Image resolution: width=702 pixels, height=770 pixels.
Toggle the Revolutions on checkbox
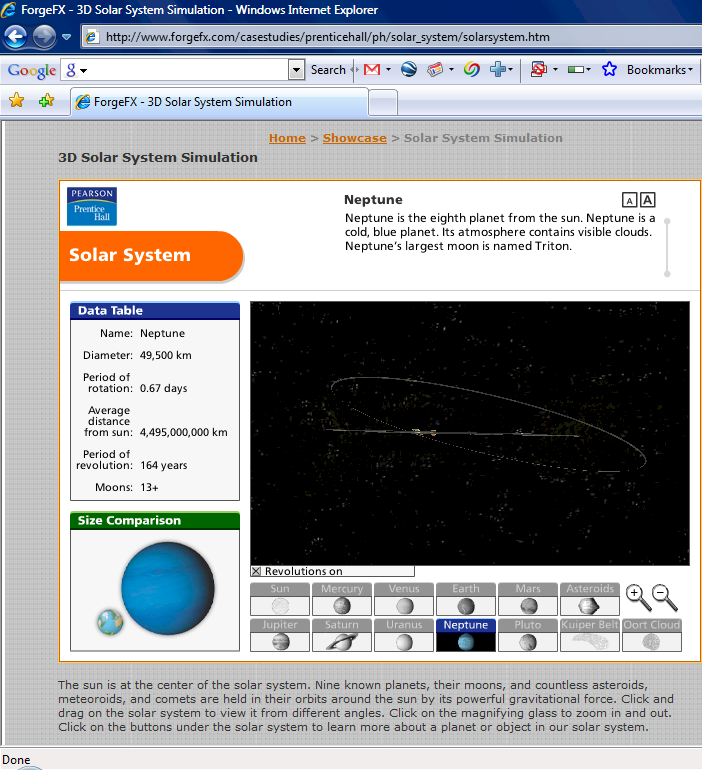[x=256, y=571]
